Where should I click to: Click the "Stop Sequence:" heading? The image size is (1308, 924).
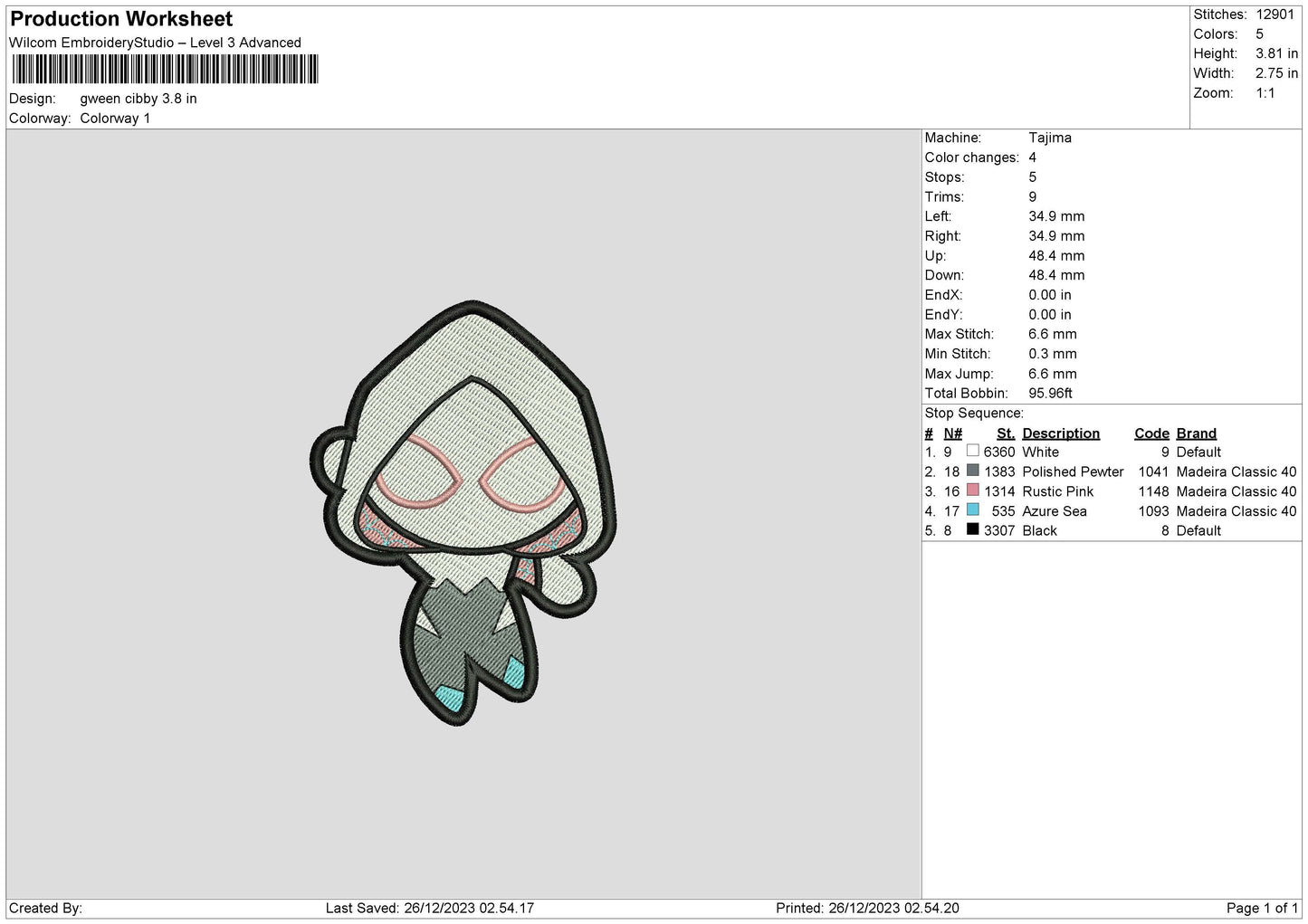(974, 414)
